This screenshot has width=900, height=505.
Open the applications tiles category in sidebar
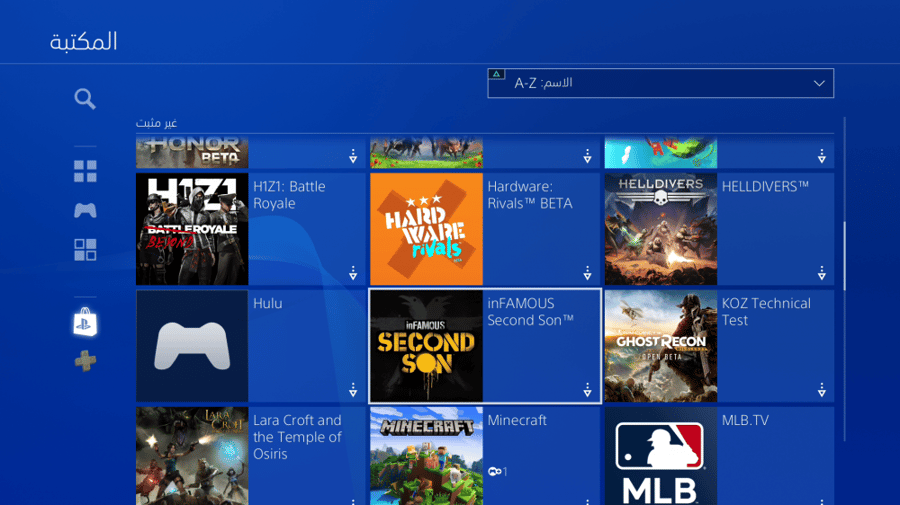point(85,250)
